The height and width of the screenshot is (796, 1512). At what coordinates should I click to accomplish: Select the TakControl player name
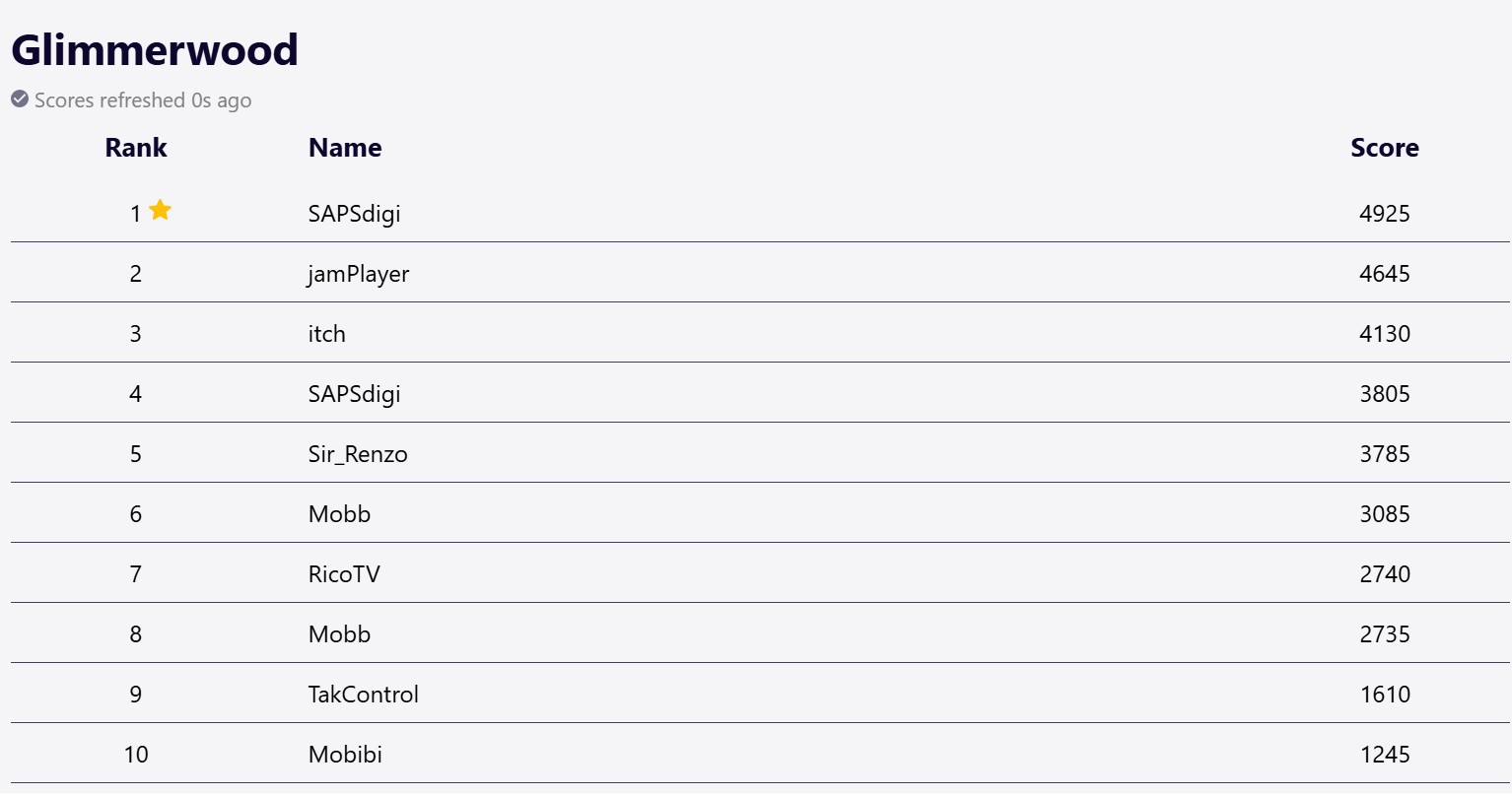[363, 695]
